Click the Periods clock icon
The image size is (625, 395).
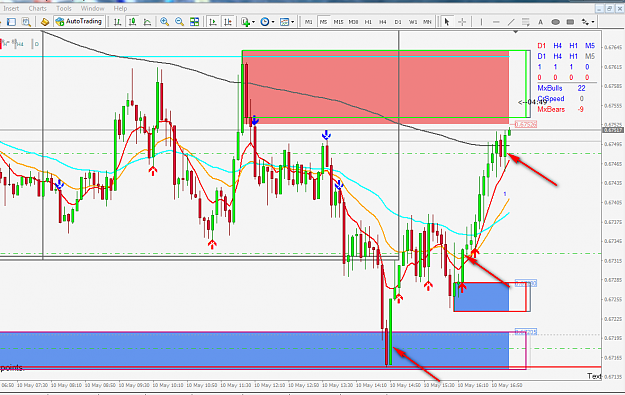click(x=264, y=22)
